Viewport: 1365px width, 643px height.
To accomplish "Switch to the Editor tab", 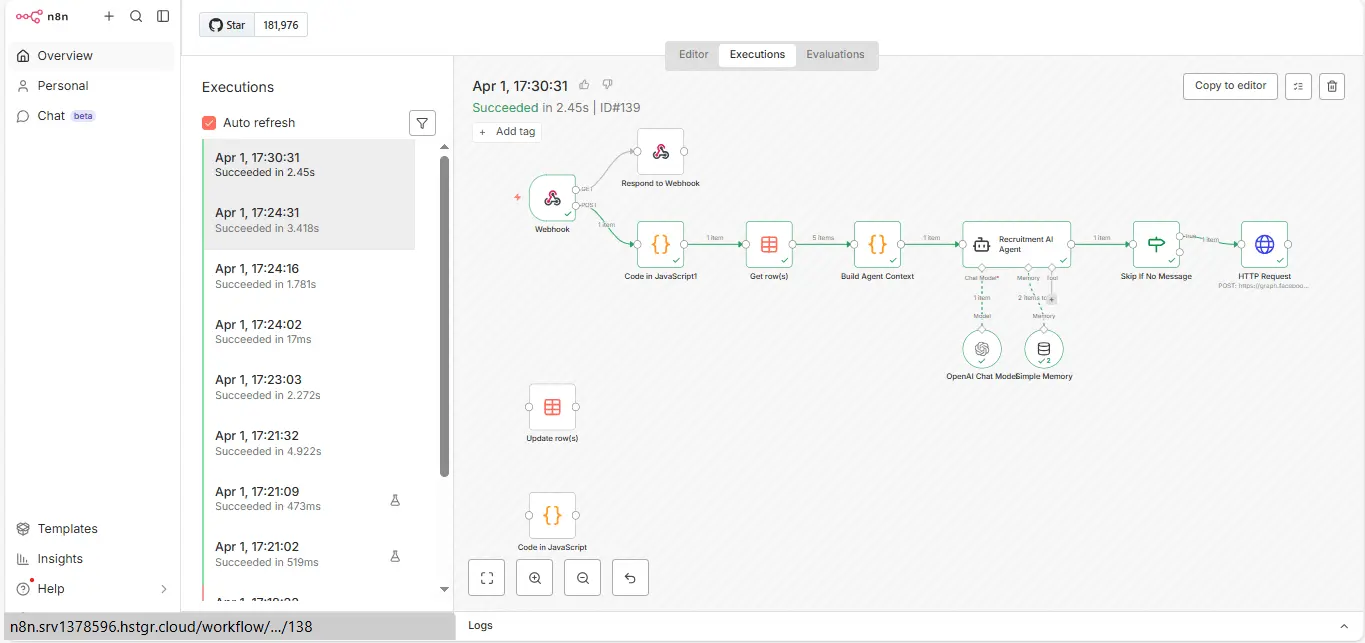I will [693, 55].
